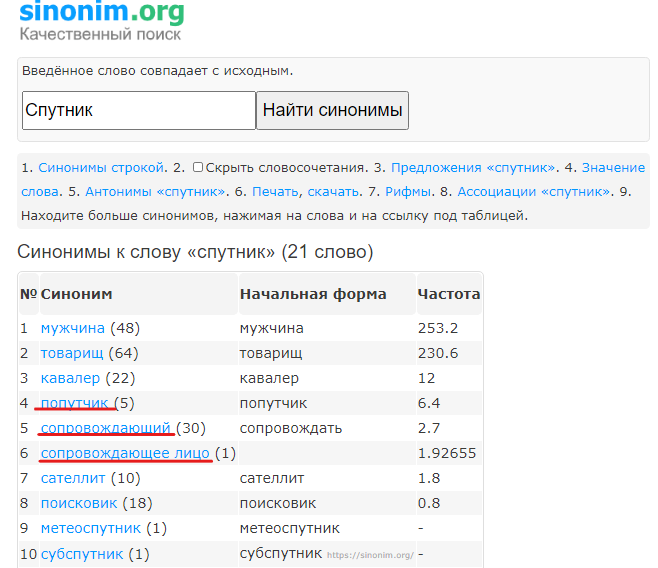
Task: Open Антонимы «спутник» link
Action: pos(155,192)
